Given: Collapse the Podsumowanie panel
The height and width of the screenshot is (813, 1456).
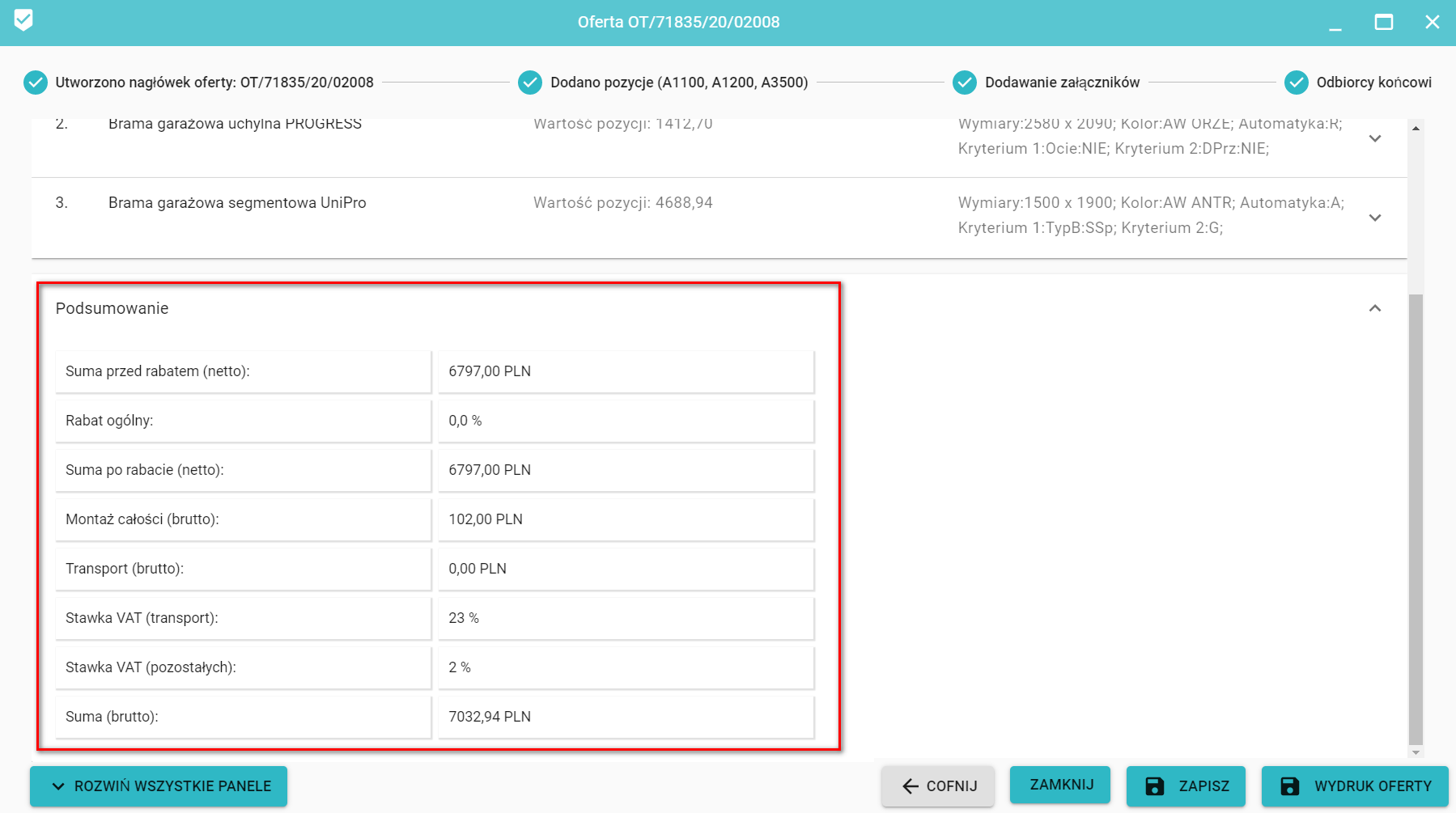Looking at the screenshot, I should pos(1374,308).
